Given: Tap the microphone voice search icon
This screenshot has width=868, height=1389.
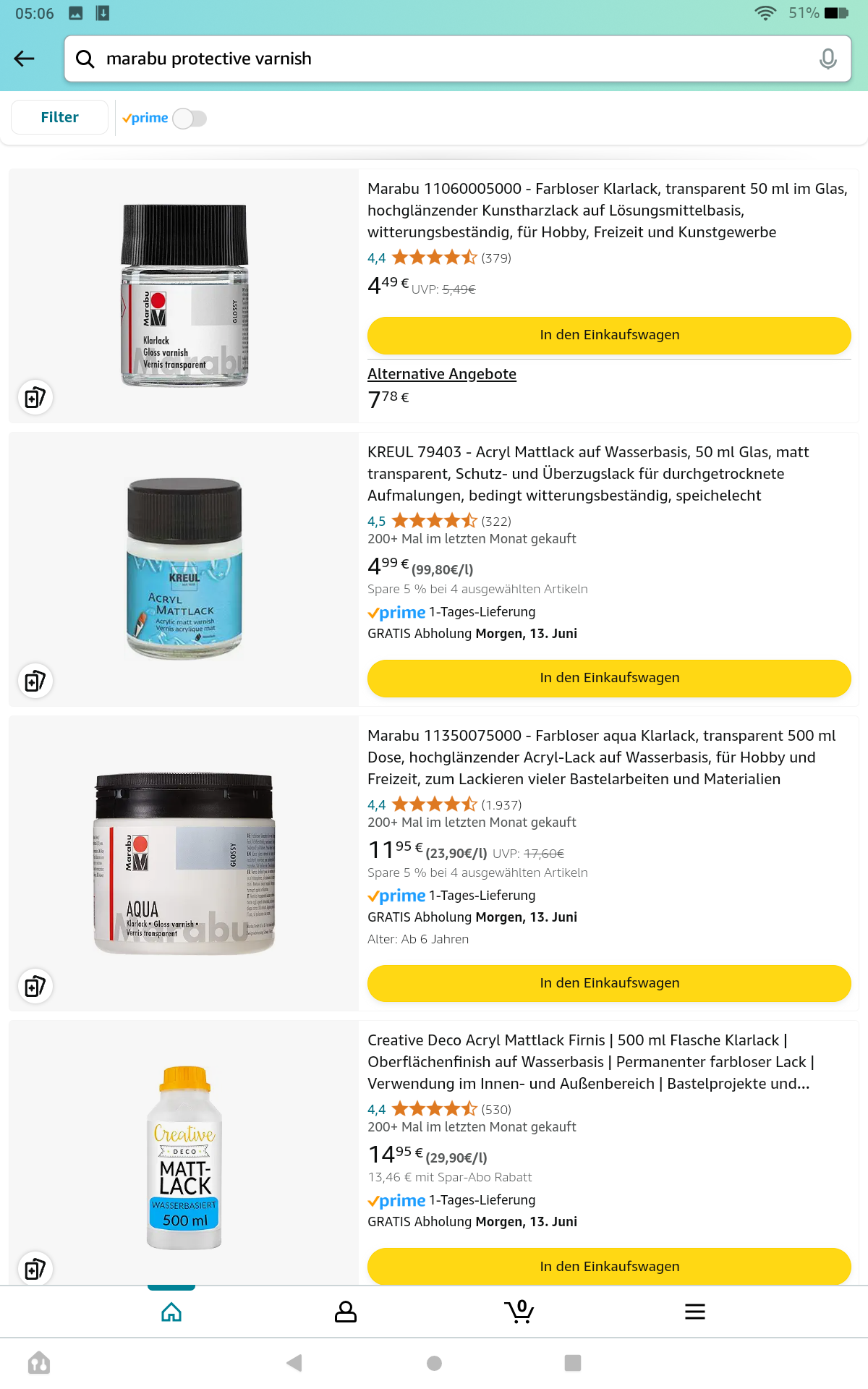Looking at the screenshot, I should [x=827, y=59].
